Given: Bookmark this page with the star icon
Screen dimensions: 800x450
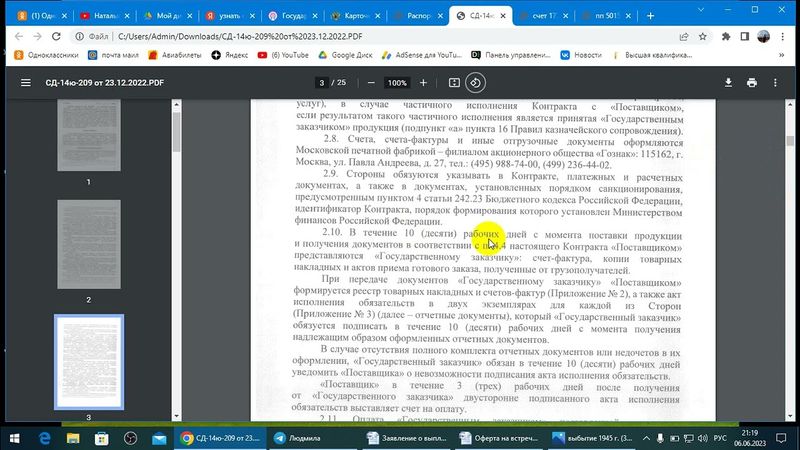Looking at the screenshot, I should [703, 36].
